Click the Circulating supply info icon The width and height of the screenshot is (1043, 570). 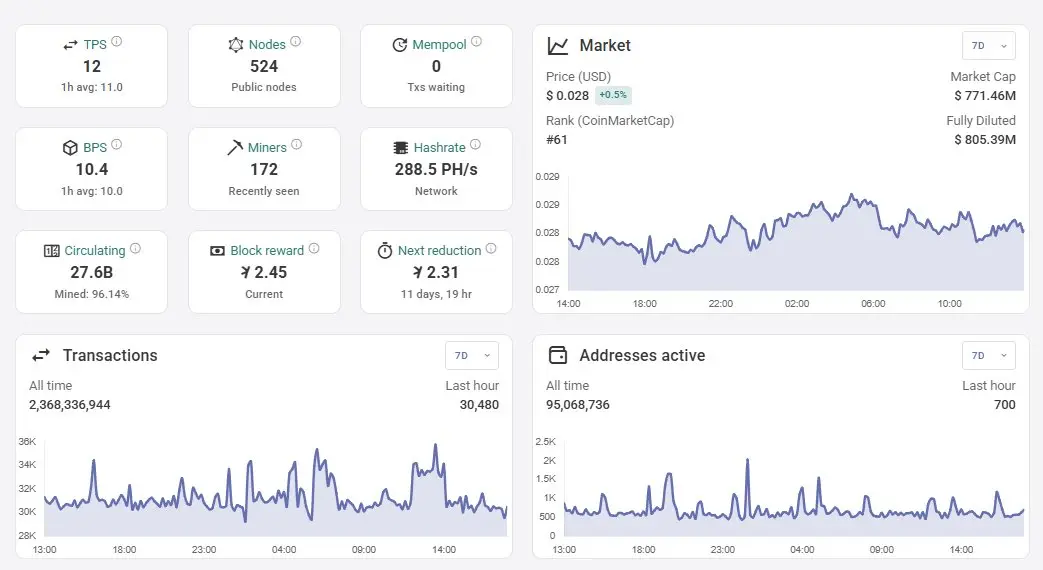[135, 248]
